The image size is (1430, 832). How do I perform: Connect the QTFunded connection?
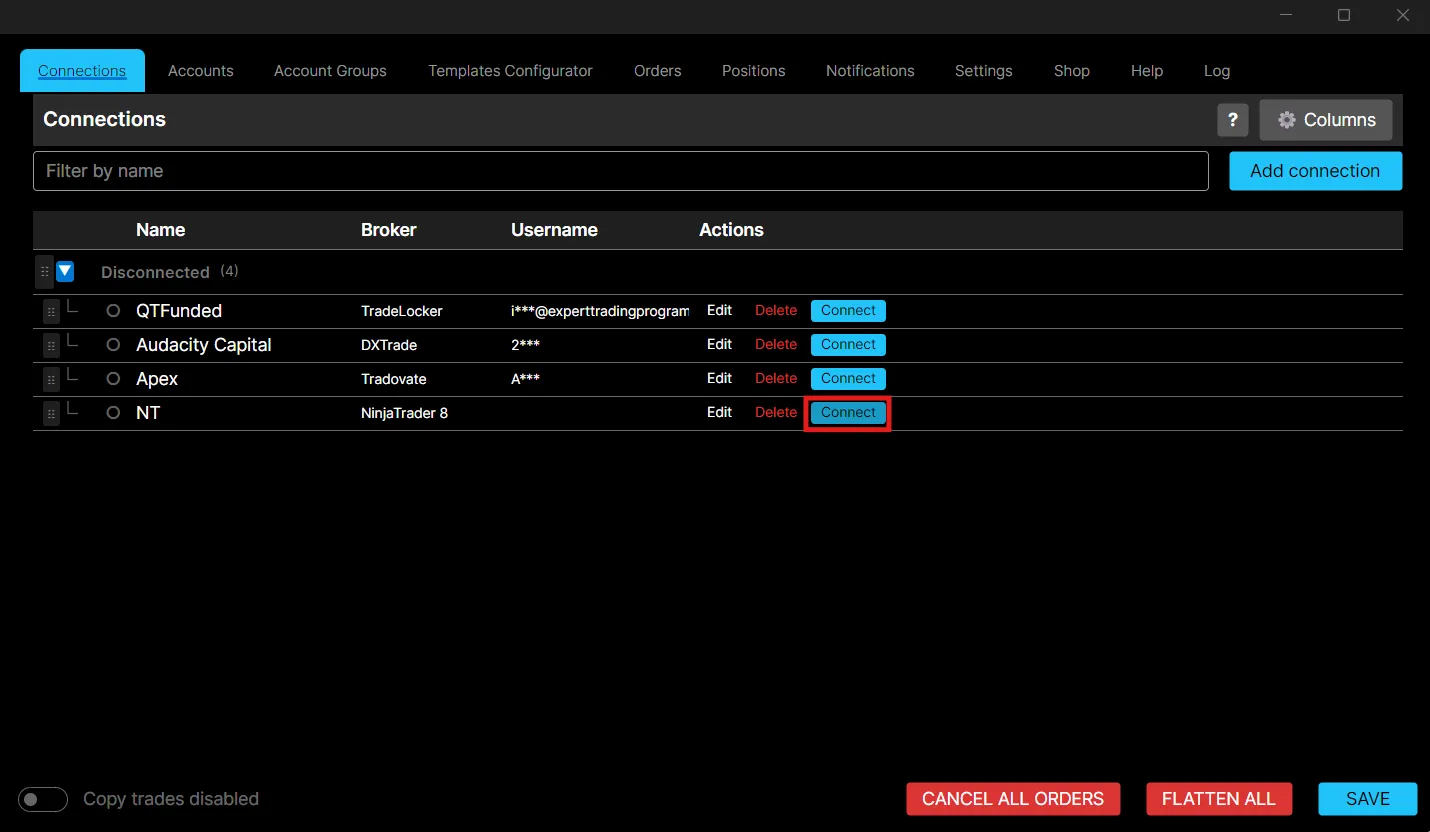point(848,311)
